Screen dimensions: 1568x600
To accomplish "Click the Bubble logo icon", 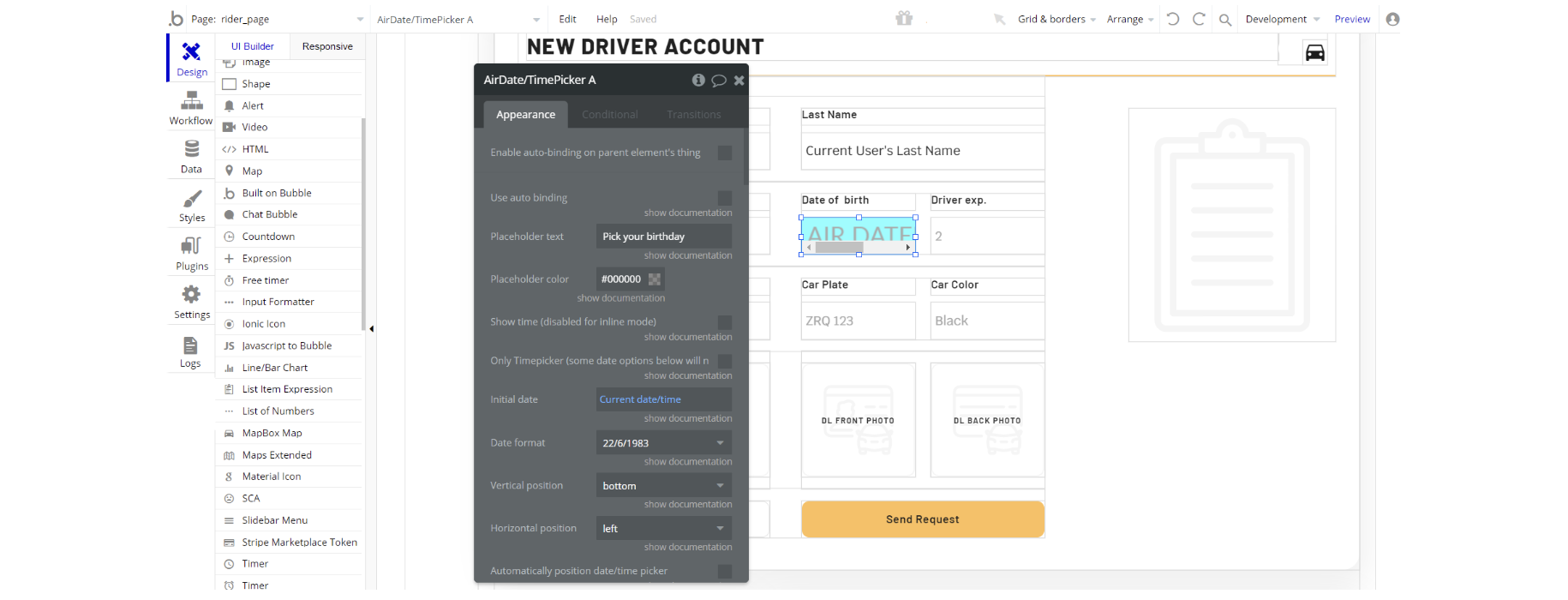I will [176, 19].
